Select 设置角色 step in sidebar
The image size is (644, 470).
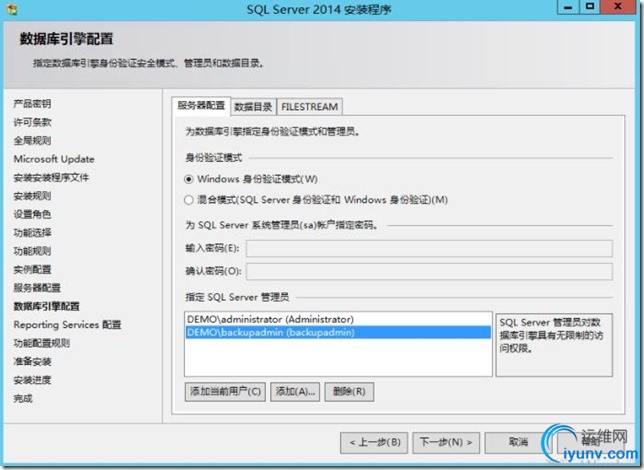click(x=32, y=214)
